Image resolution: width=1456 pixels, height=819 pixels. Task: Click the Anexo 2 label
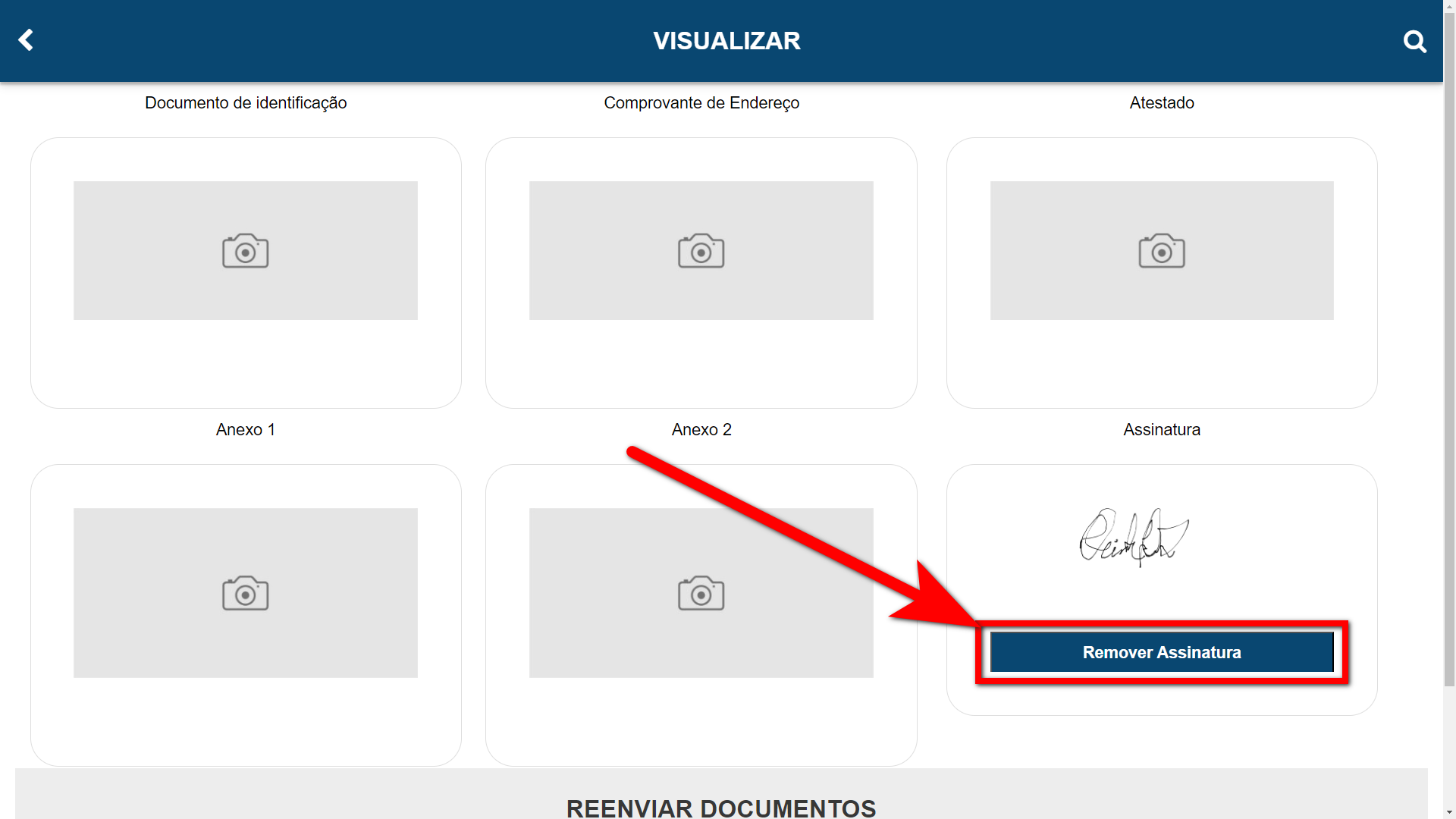point(701,430)
